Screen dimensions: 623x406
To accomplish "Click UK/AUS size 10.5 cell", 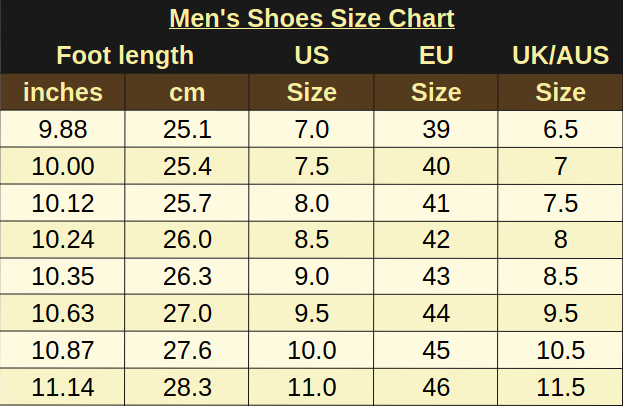I will coord(560,350).
